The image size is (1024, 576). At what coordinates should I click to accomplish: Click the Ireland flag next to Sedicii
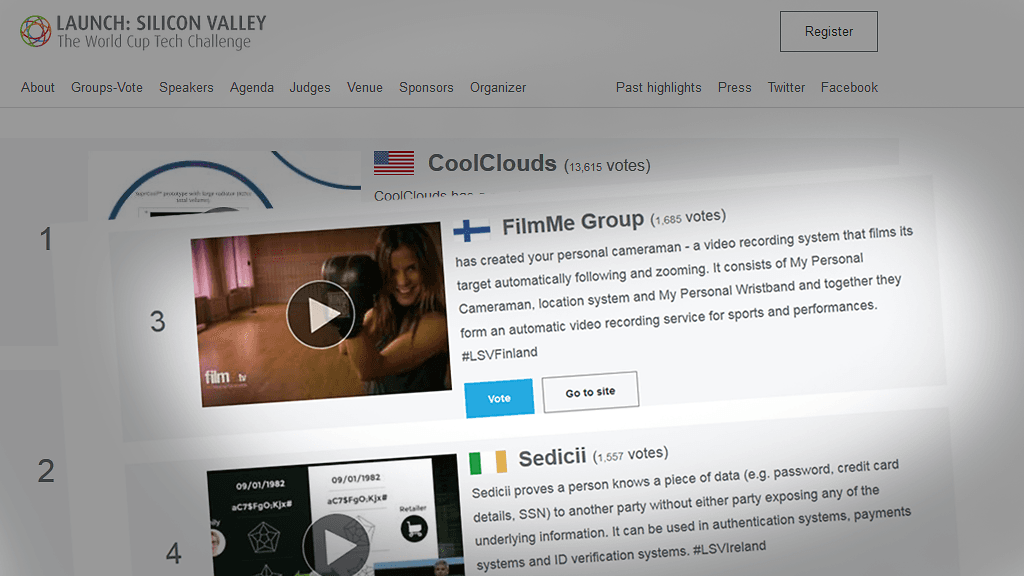[488, 462]
